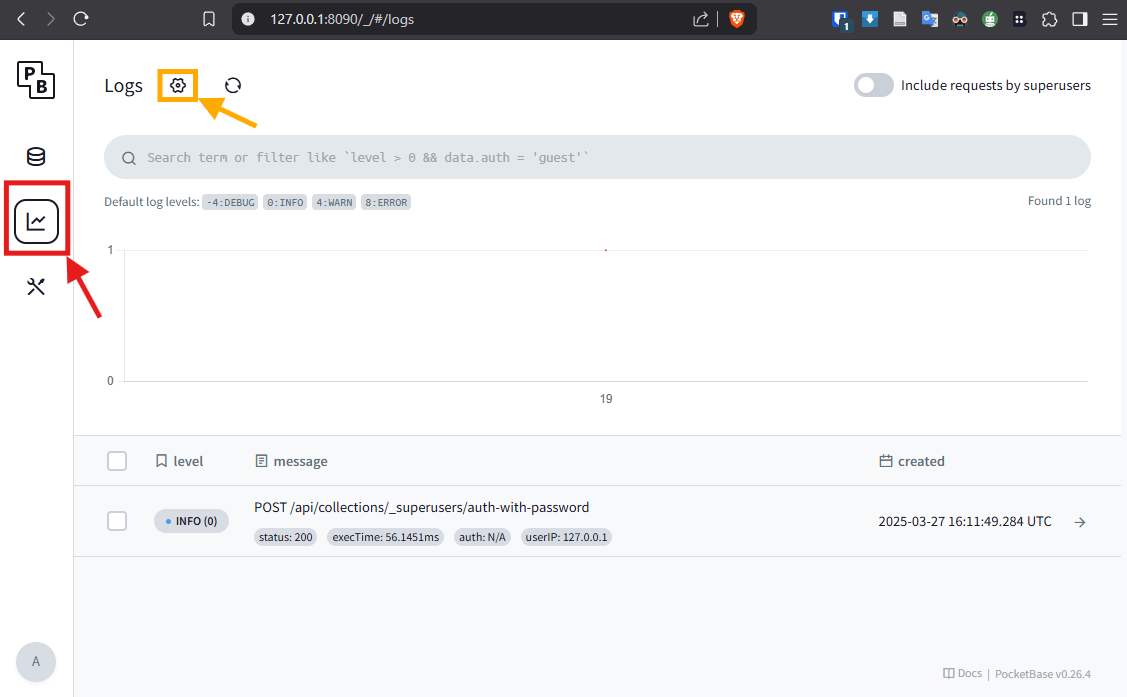Open log details arrow for POST request
1127x697 pixels.
1080,522
